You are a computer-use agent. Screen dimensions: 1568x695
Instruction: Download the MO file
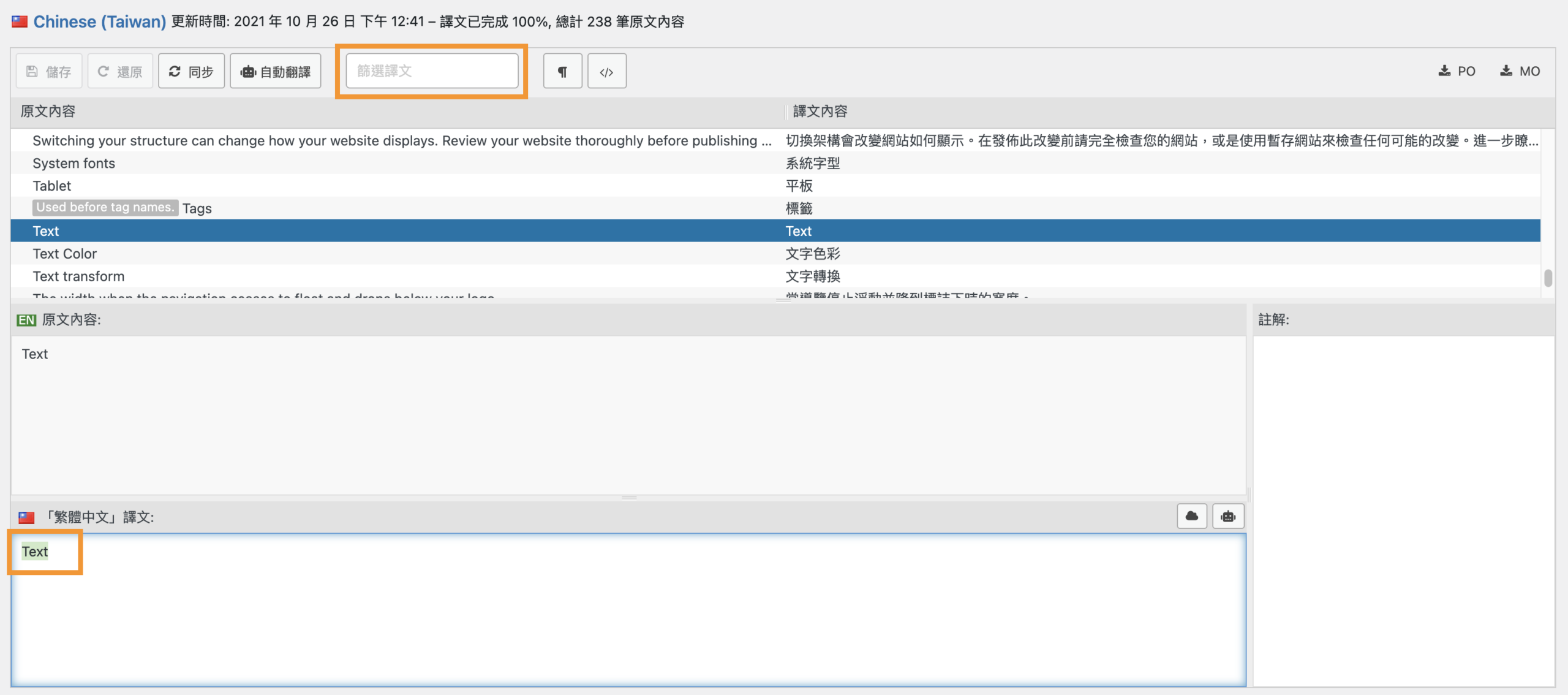1520,71
